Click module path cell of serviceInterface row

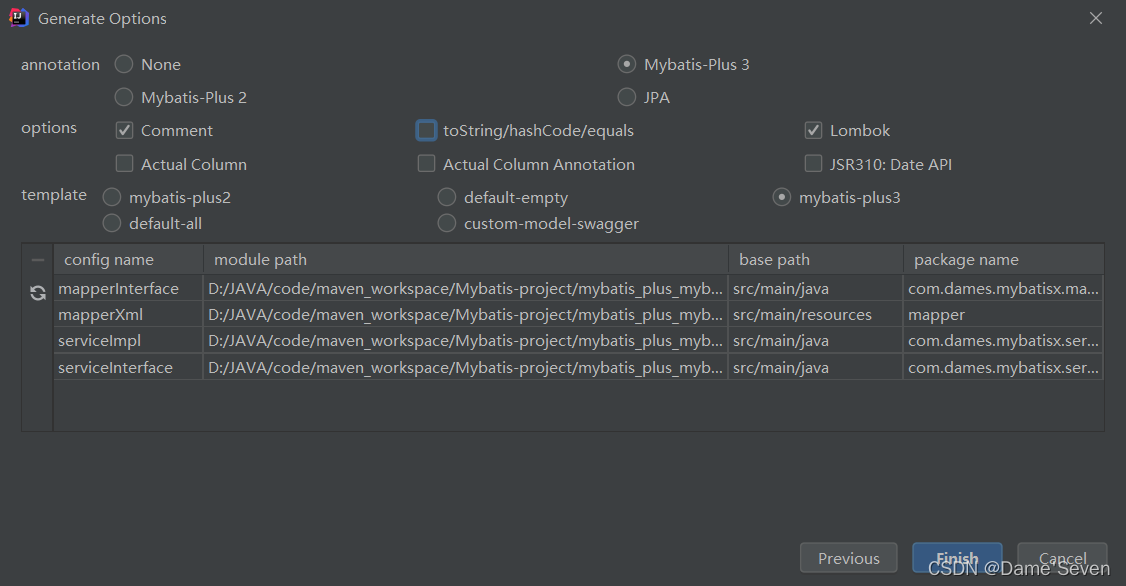click(x=466, y=368)
